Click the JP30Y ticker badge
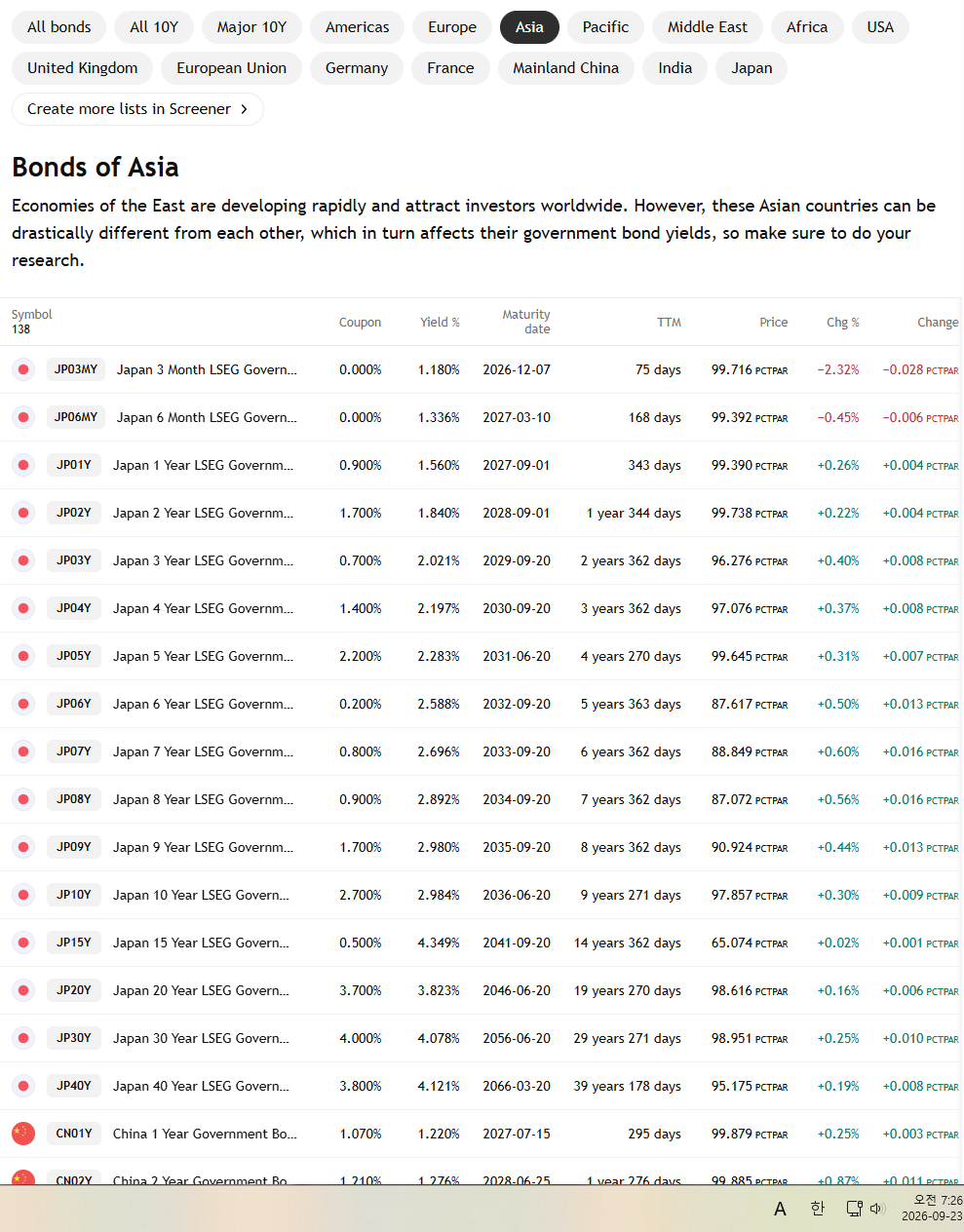The width and height of the screenshot is (964, 1232). (74, 1038)
